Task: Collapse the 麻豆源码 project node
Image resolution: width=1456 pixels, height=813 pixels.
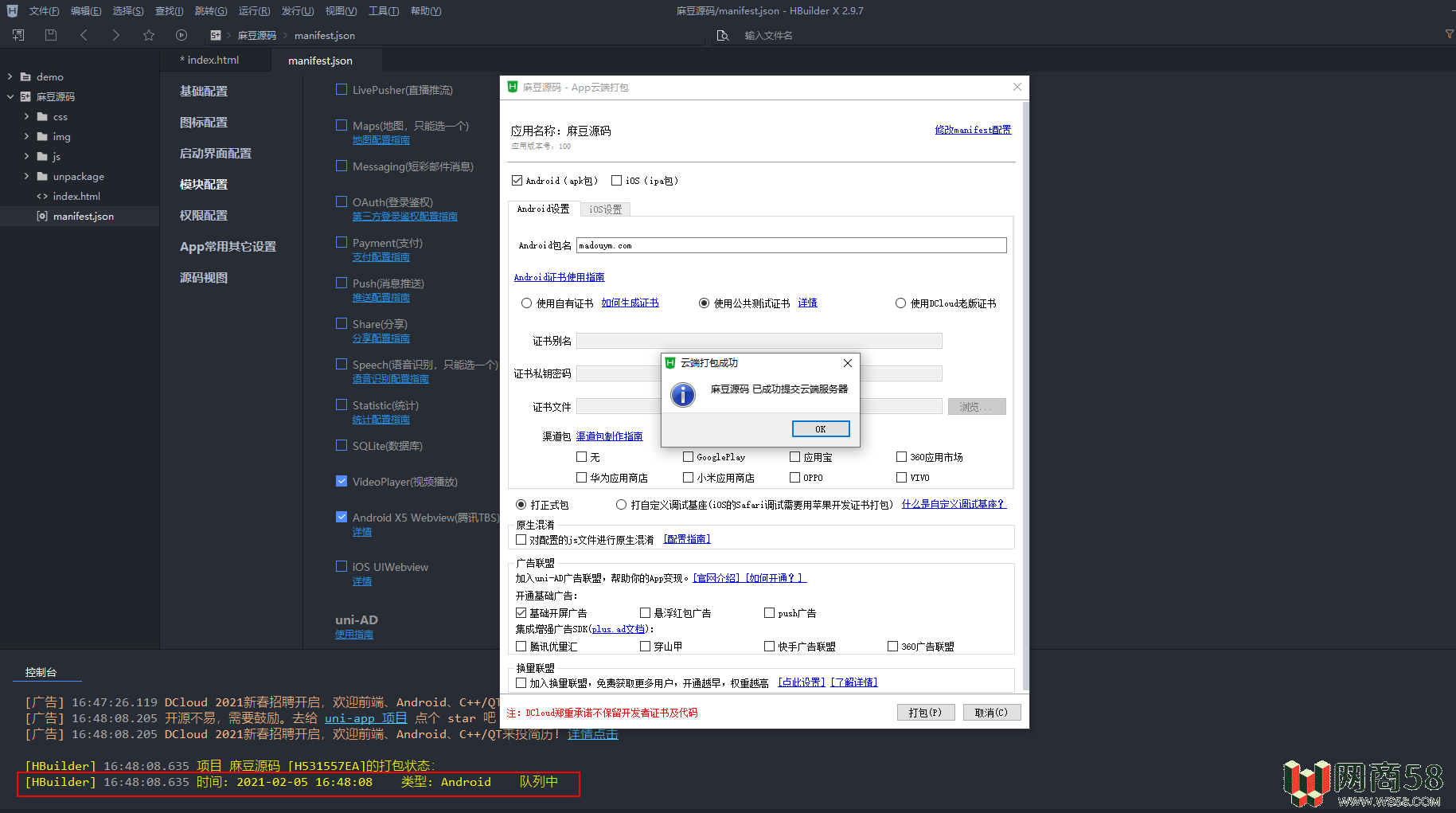Action: (10, 96)
